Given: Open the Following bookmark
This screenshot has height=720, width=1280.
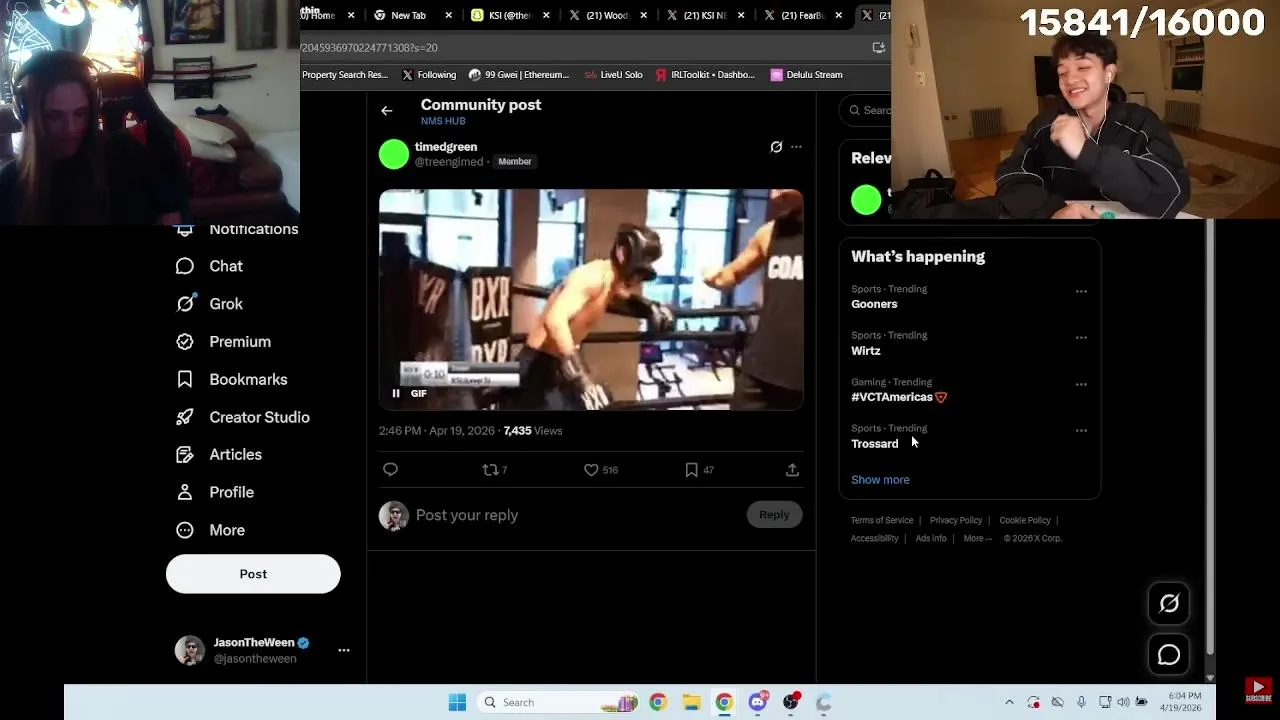Looking at the screenshot, I should 428,75.
